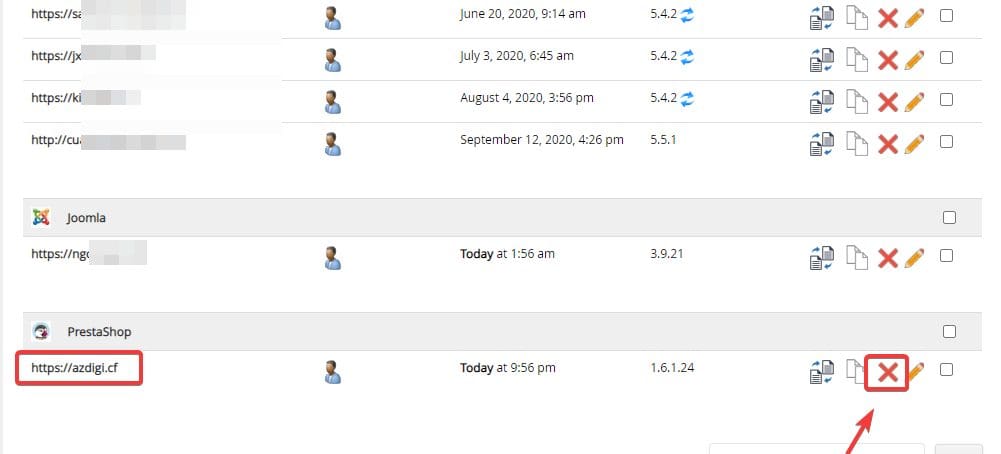Screen dimensions: 1001x454
Task: Click update icon next to June 20 version 5.4.2
Action: 688,14
